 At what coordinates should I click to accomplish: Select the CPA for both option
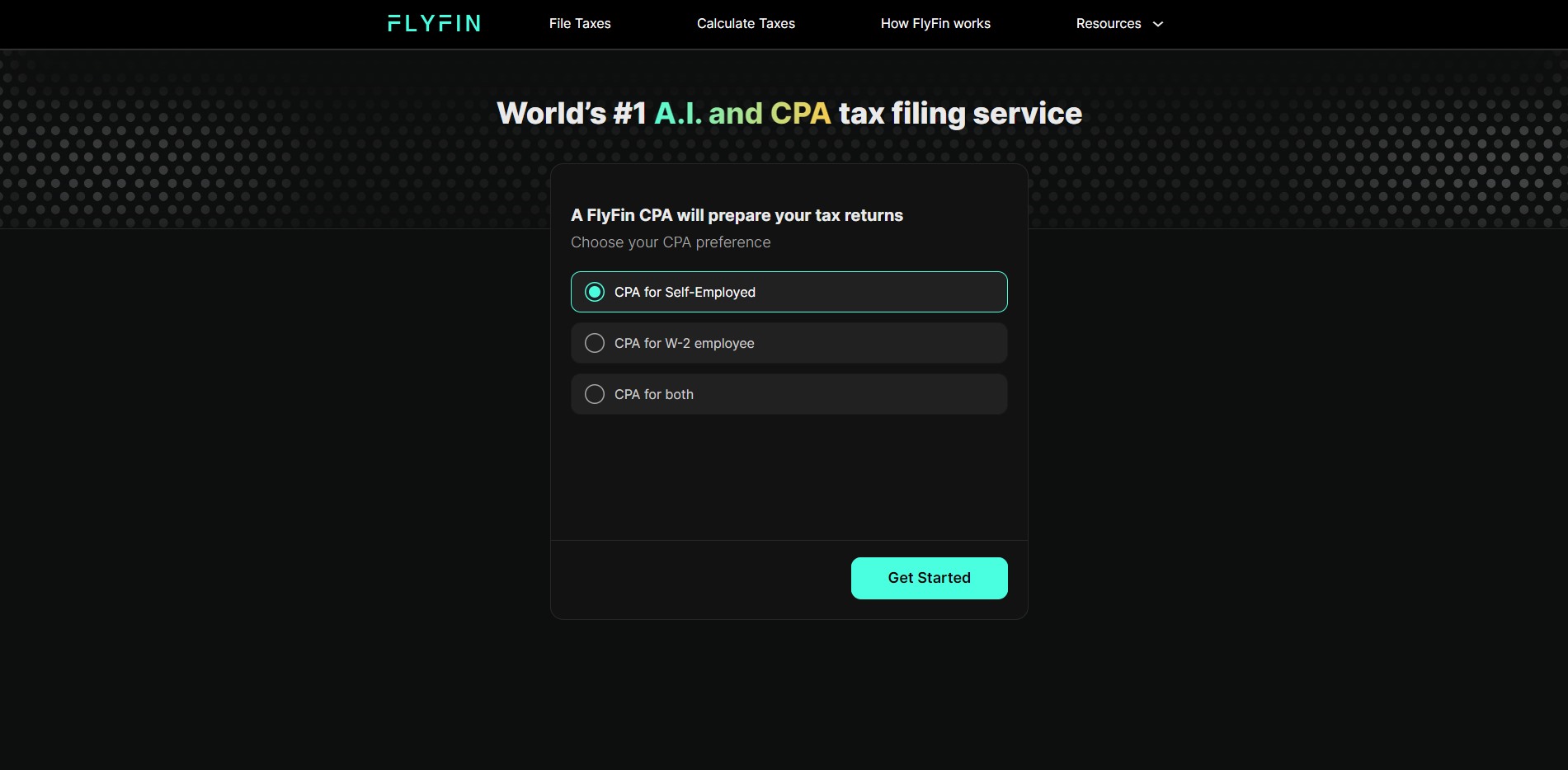pyautogui.click(x=789, y=394)
